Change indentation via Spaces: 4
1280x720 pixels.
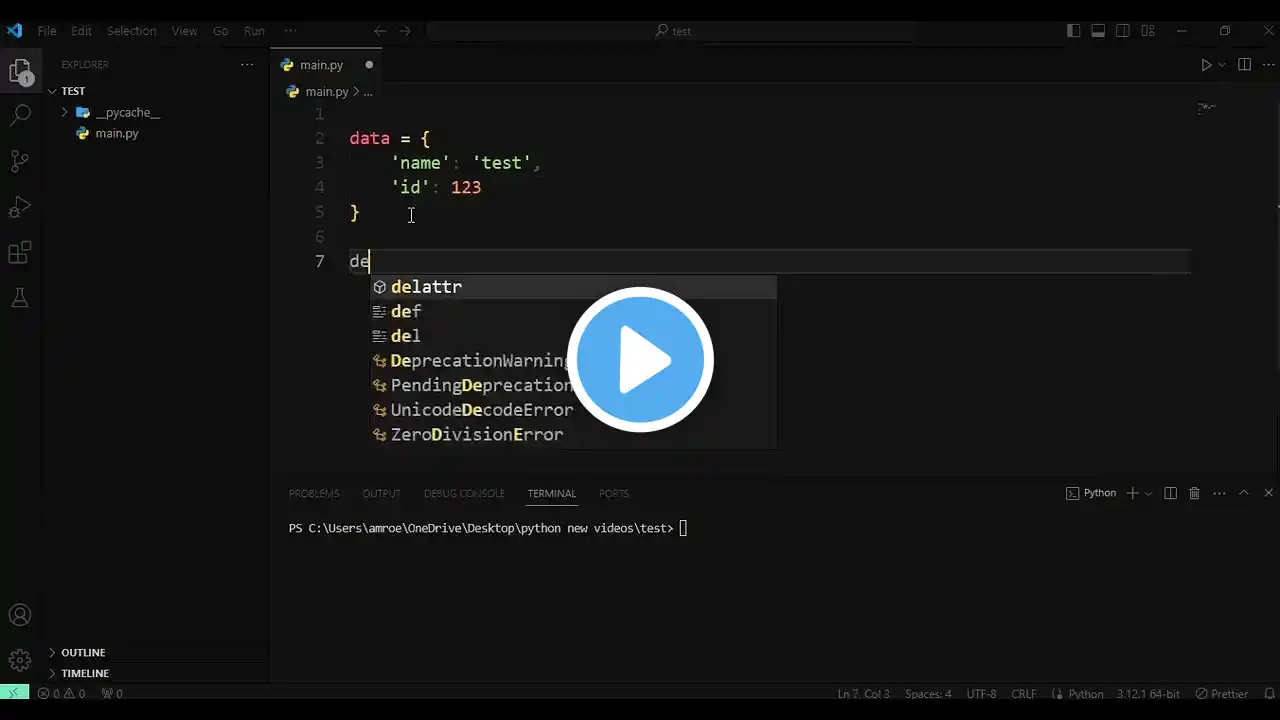coord(928,693)
